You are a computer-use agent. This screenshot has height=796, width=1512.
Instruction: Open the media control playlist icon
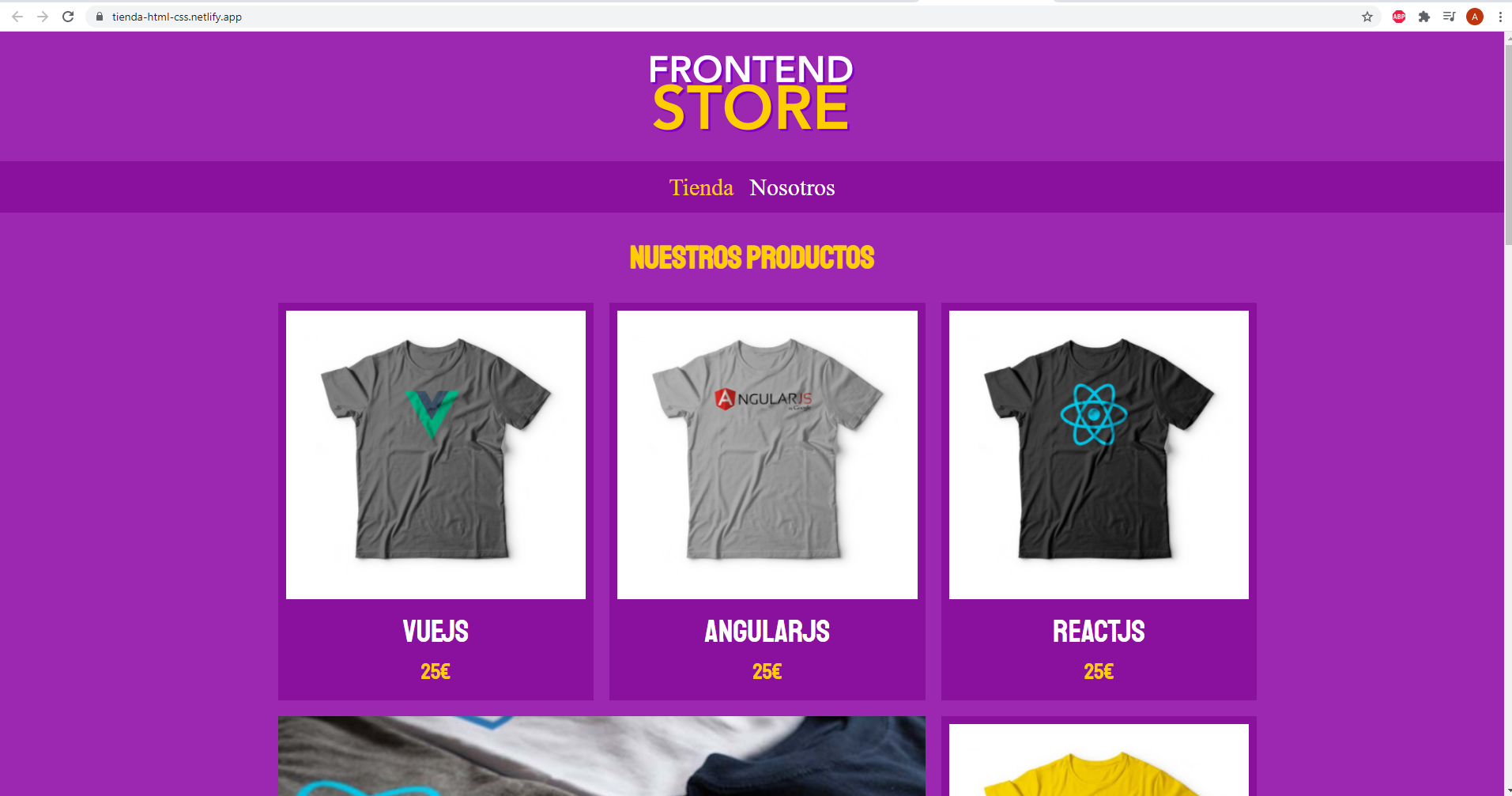click(1449, 17)
